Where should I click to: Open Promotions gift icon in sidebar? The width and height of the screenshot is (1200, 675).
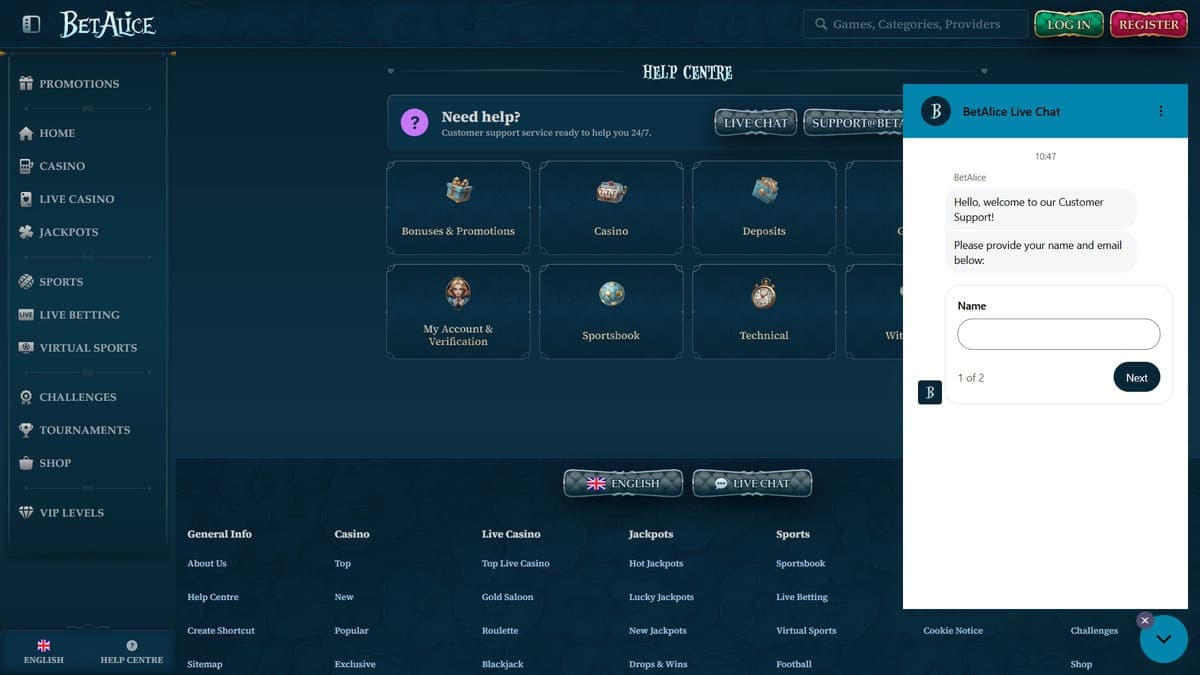point(26,83)
